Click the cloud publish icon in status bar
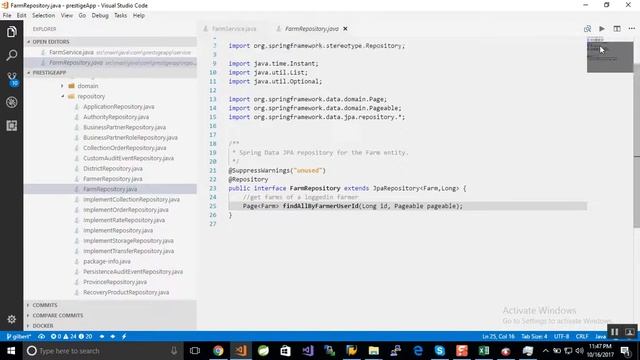This screenshot has height=360, width=640. pyautogui.click(x=41, y=337)
